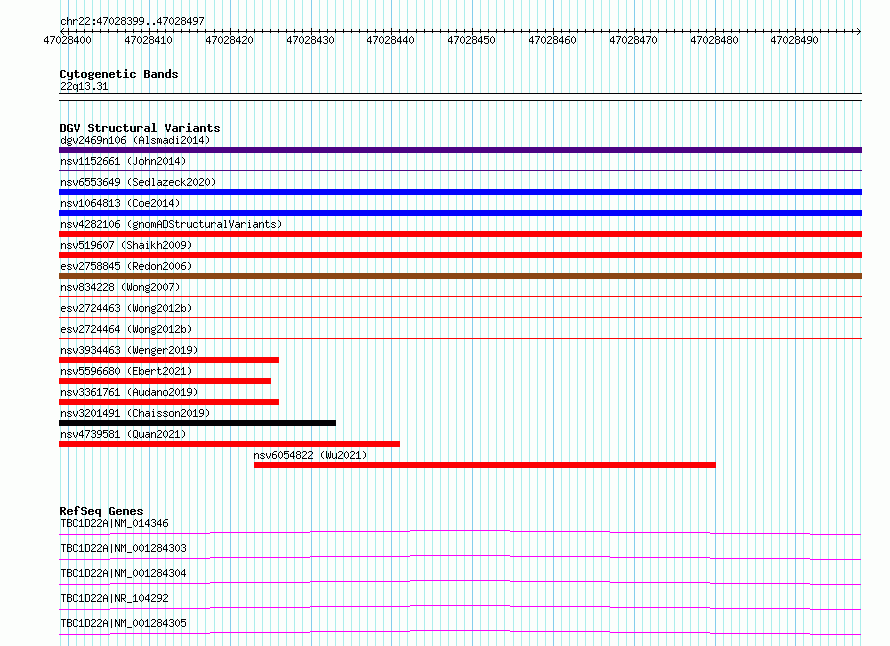
Task: Click ruler position 47028400
Action: click(x=68, y=40)
